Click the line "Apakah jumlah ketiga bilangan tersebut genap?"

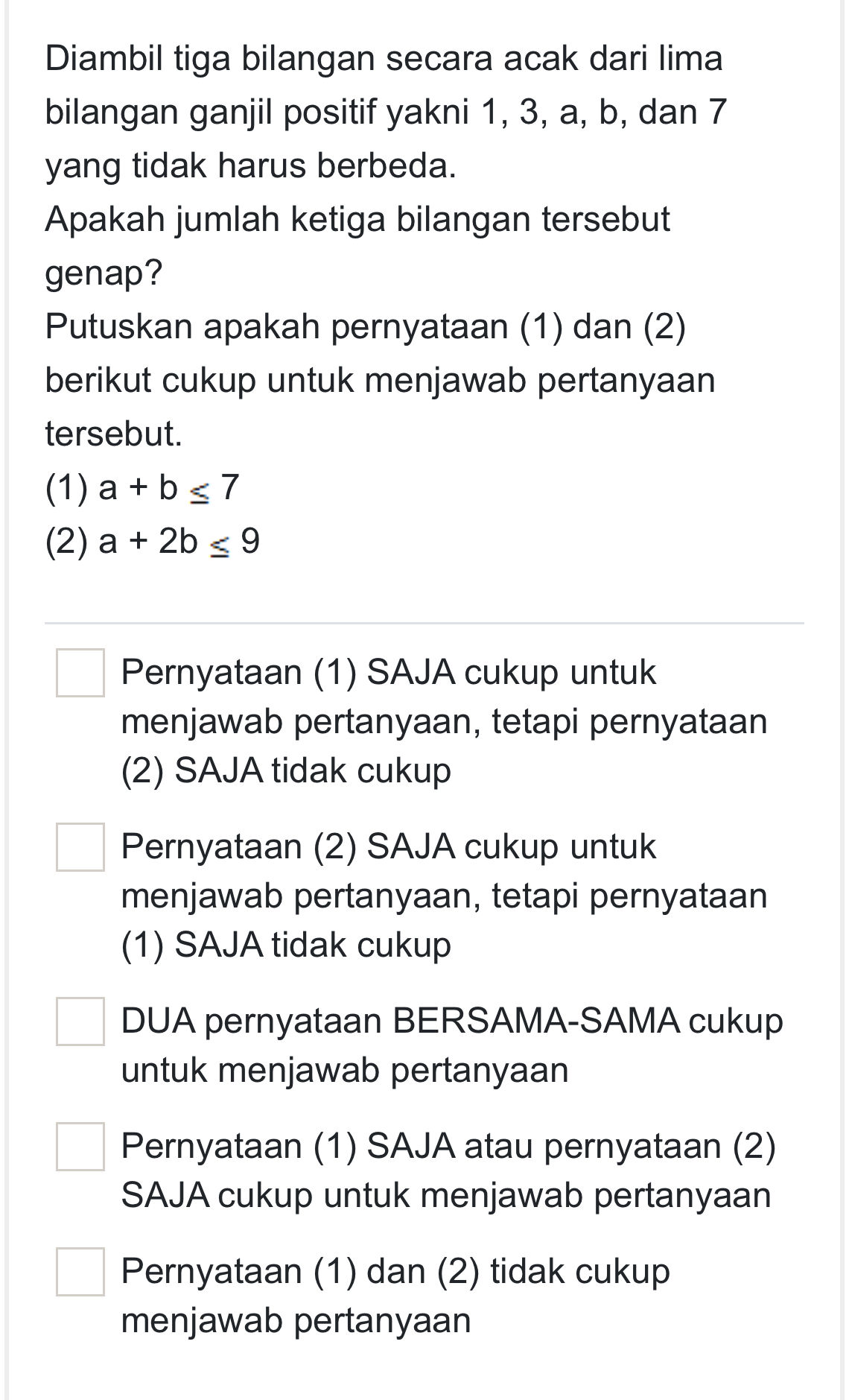tap(357, 219)
